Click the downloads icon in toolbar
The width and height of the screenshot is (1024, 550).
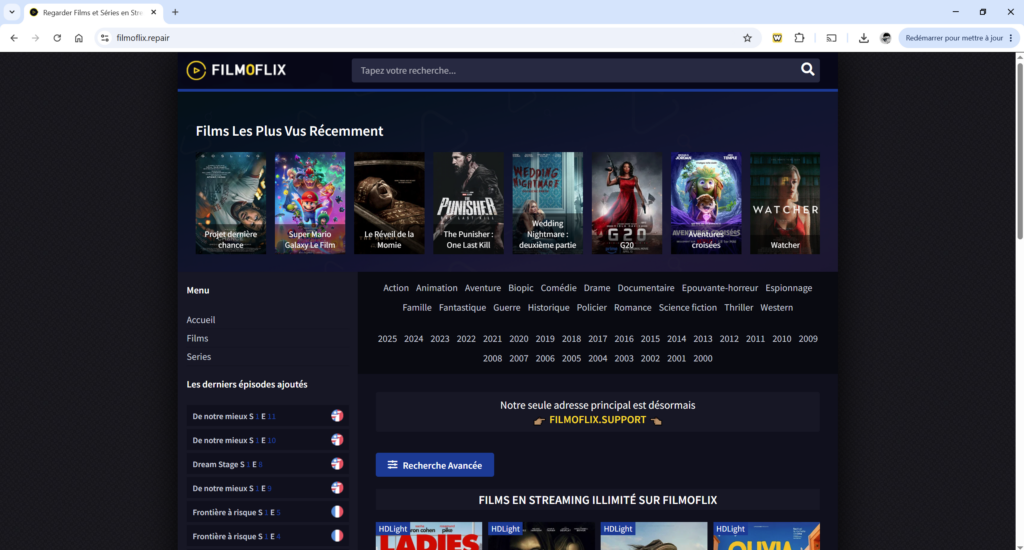click(x=863, y=38)
